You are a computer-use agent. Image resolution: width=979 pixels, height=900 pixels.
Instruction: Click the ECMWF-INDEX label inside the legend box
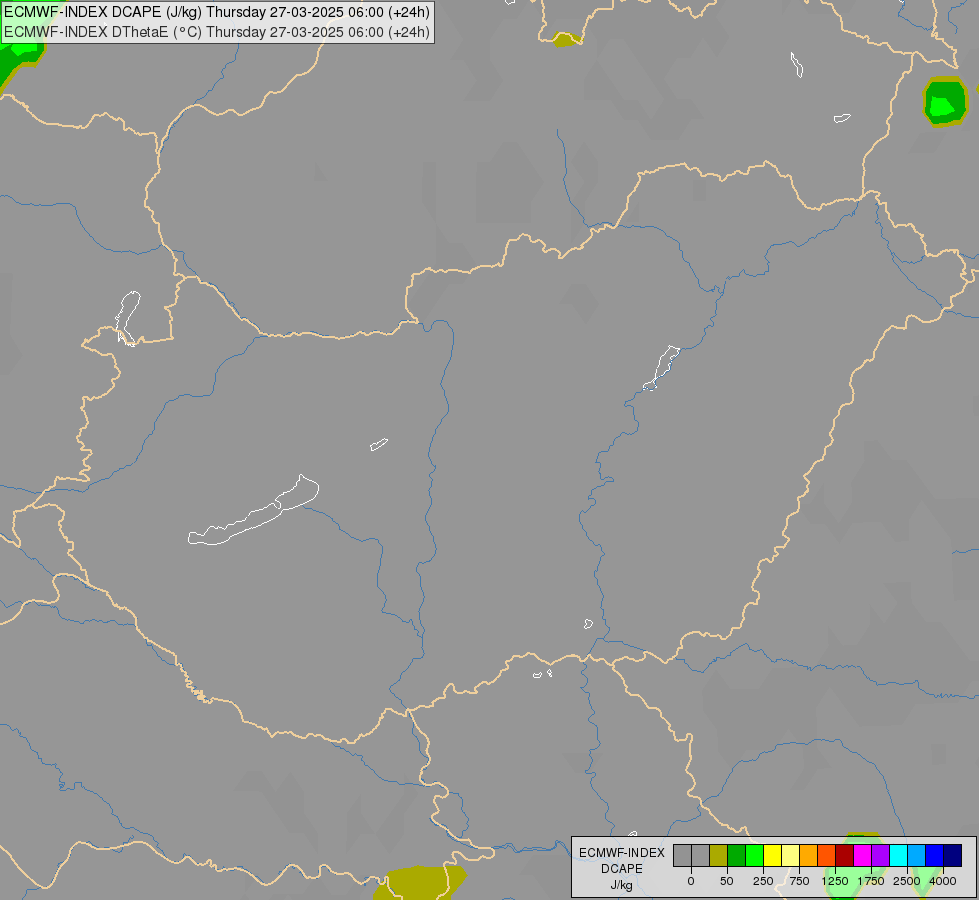tap(622, 853)
